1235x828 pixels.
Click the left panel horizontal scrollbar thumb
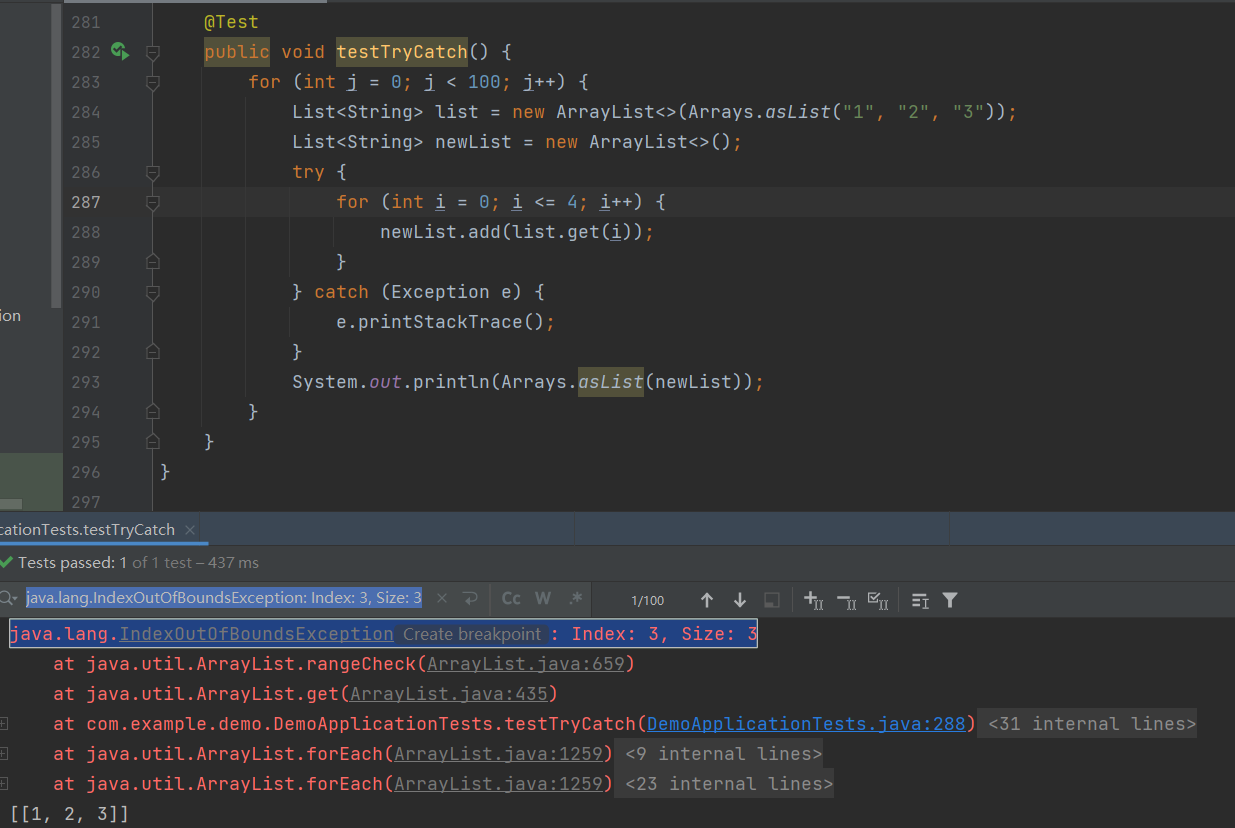click(x=11, y=504)
